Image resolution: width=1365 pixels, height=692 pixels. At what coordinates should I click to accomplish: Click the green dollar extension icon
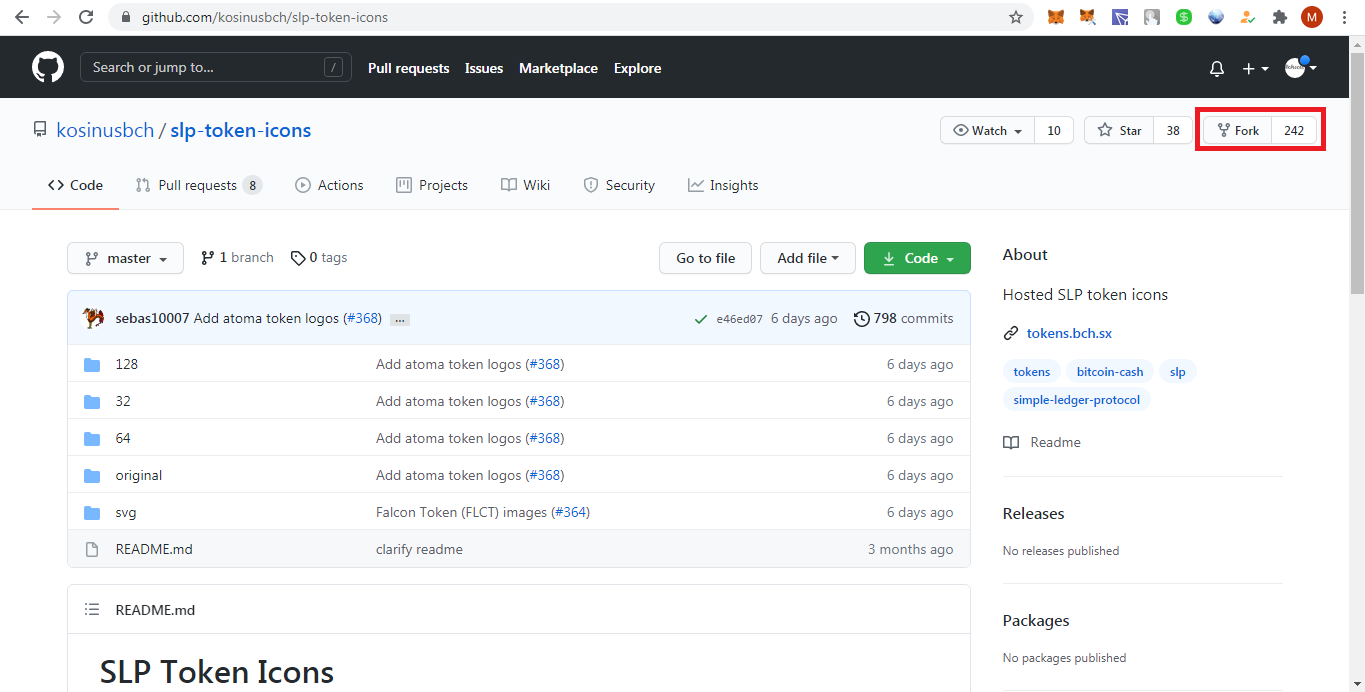point(1184,17)
